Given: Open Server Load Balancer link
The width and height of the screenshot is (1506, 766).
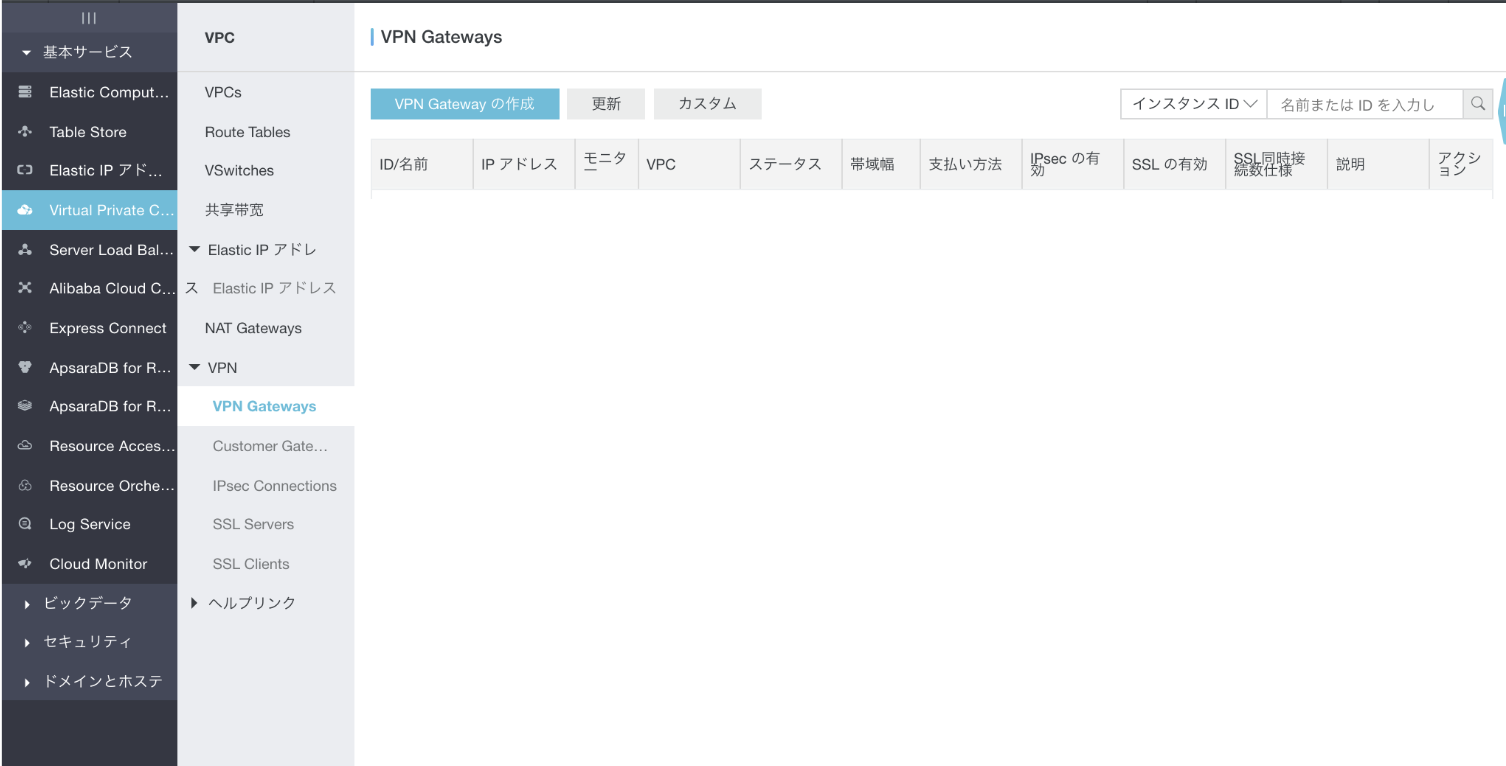Looking at the screenshot, I should point(111,250).
